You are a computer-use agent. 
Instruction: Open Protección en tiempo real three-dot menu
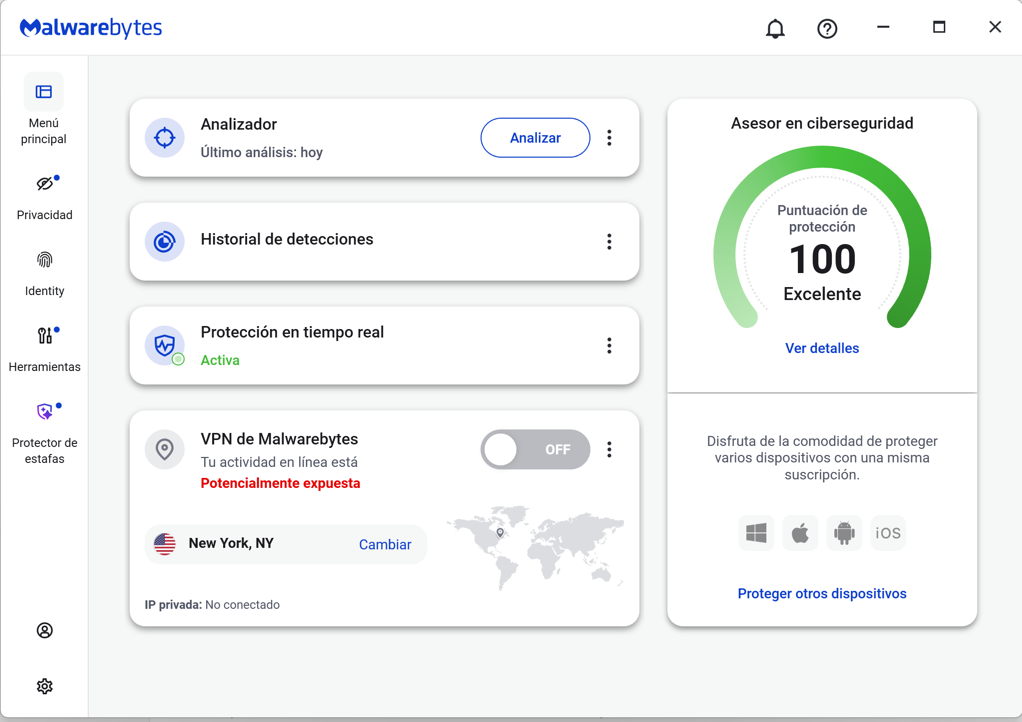coord(609,345)
